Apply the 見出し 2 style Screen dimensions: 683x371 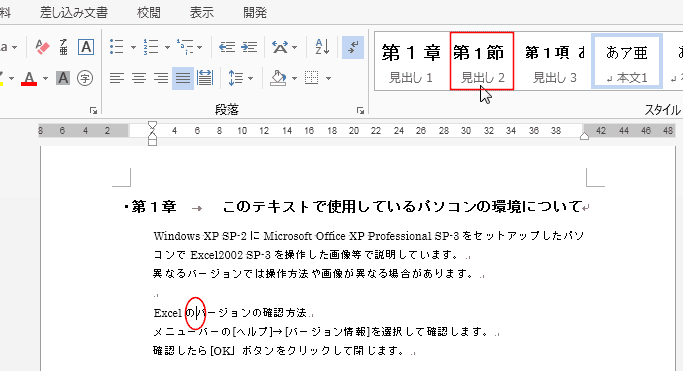(x=482, y=61)
